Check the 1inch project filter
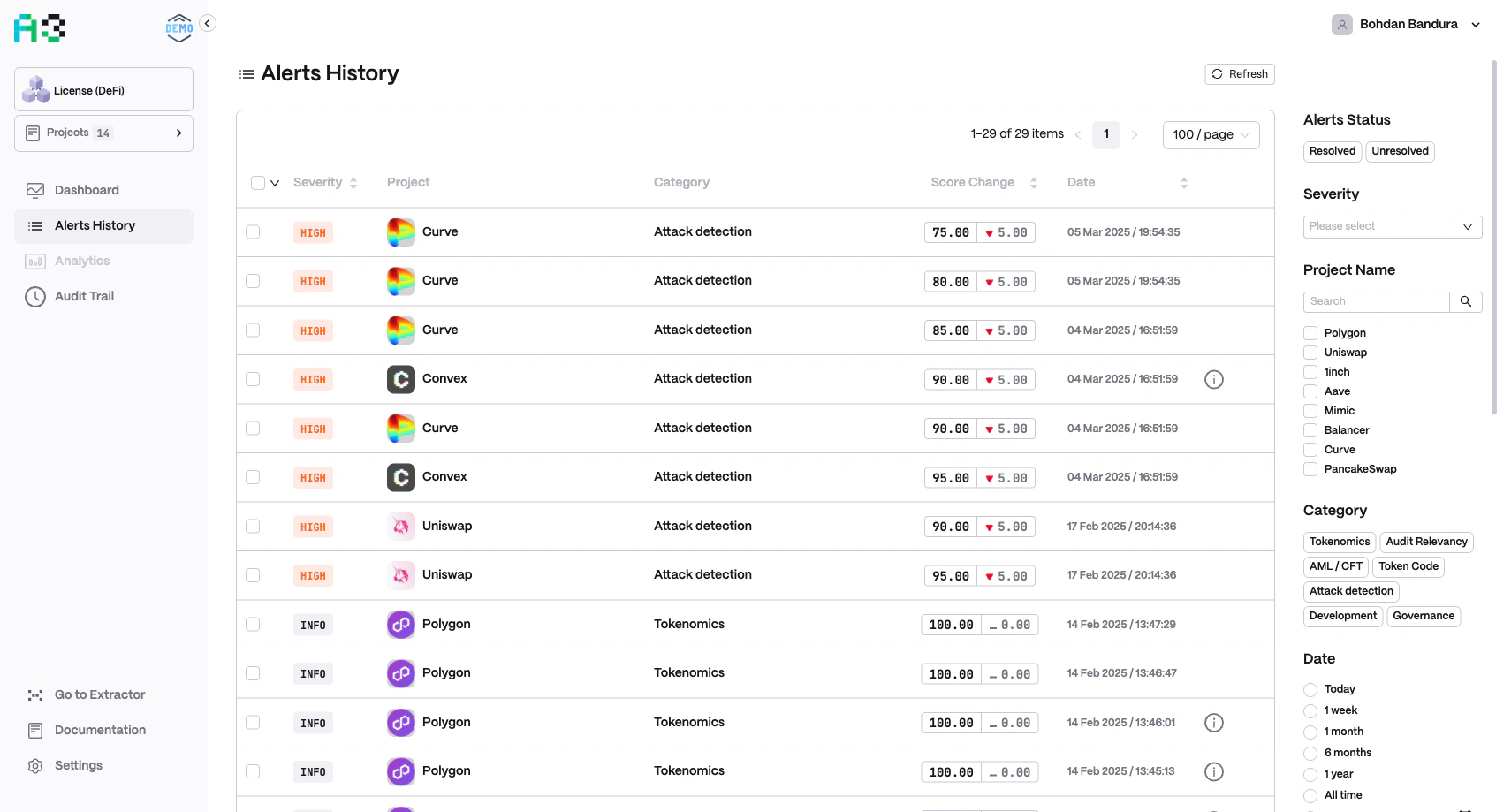The height and width of the screenshot is (812, 1511). 1310,372
